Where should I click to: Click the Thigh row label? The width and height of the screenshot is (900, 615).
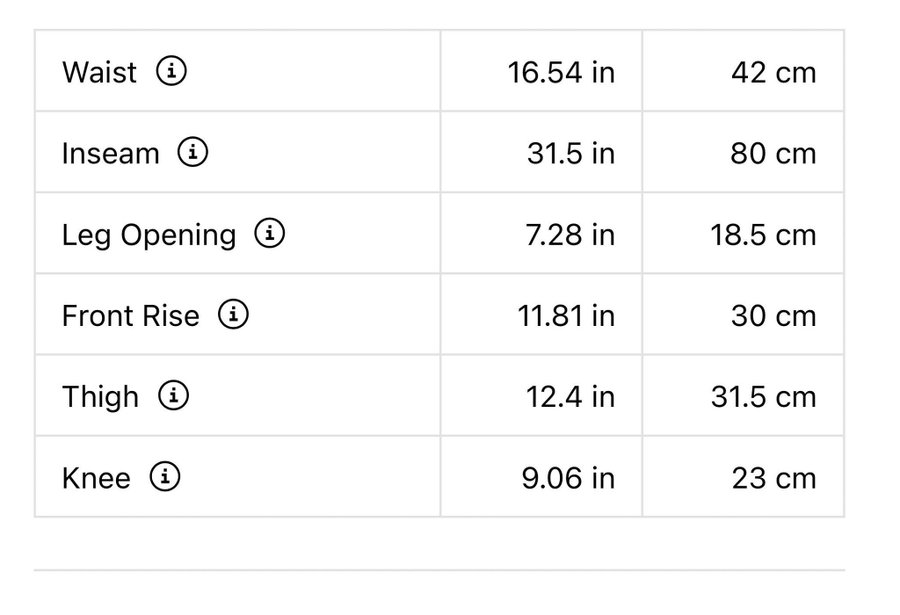(100, 397)
